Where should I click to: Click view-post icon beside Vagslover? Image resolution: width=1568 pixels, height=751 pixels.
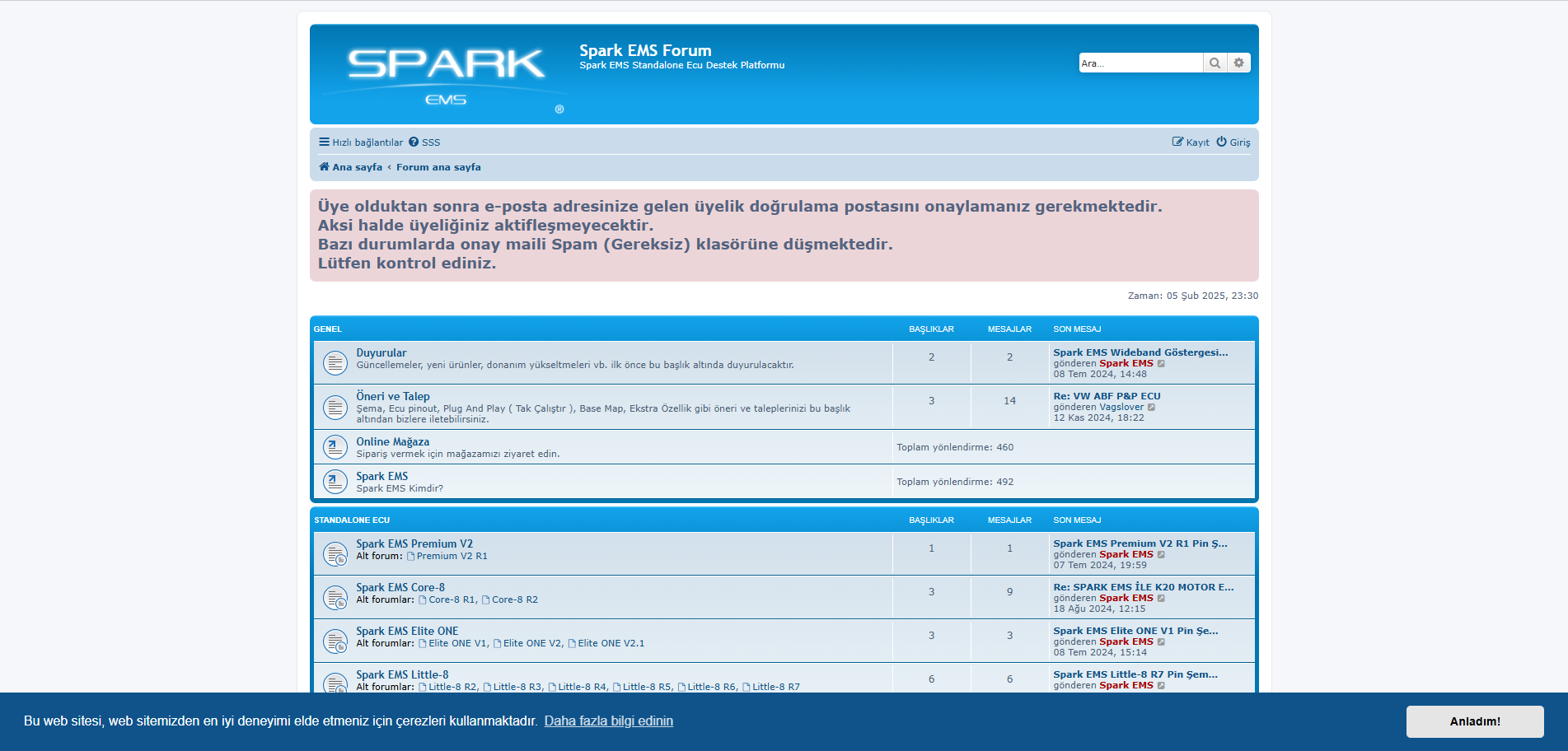coord(1152,408)
